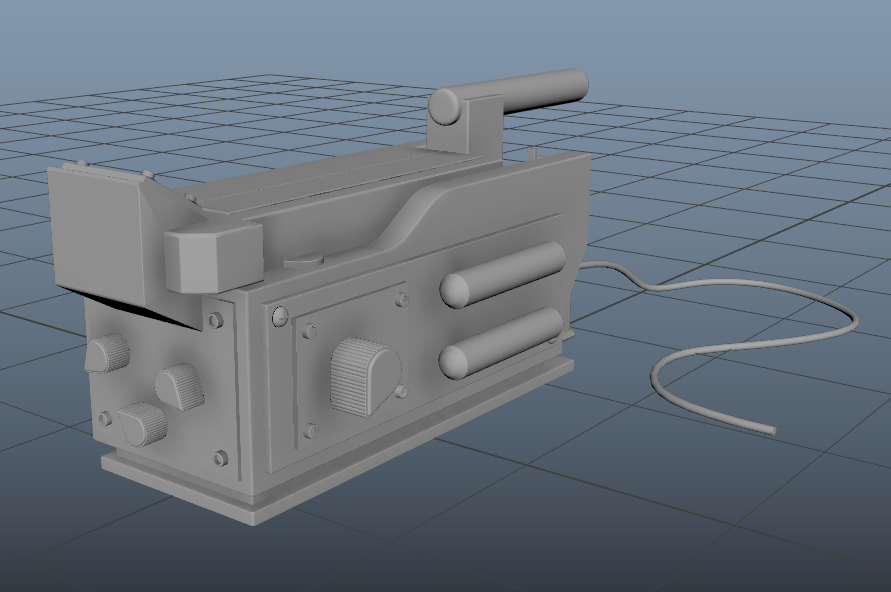Select the long cylindrical handle on top

(x=507, y=95)
